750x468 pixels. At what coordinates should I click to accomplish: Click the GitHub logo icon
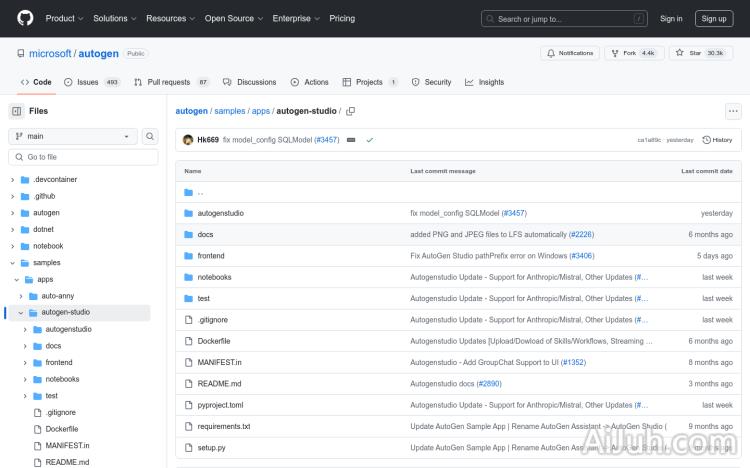(x=25, y=18)
